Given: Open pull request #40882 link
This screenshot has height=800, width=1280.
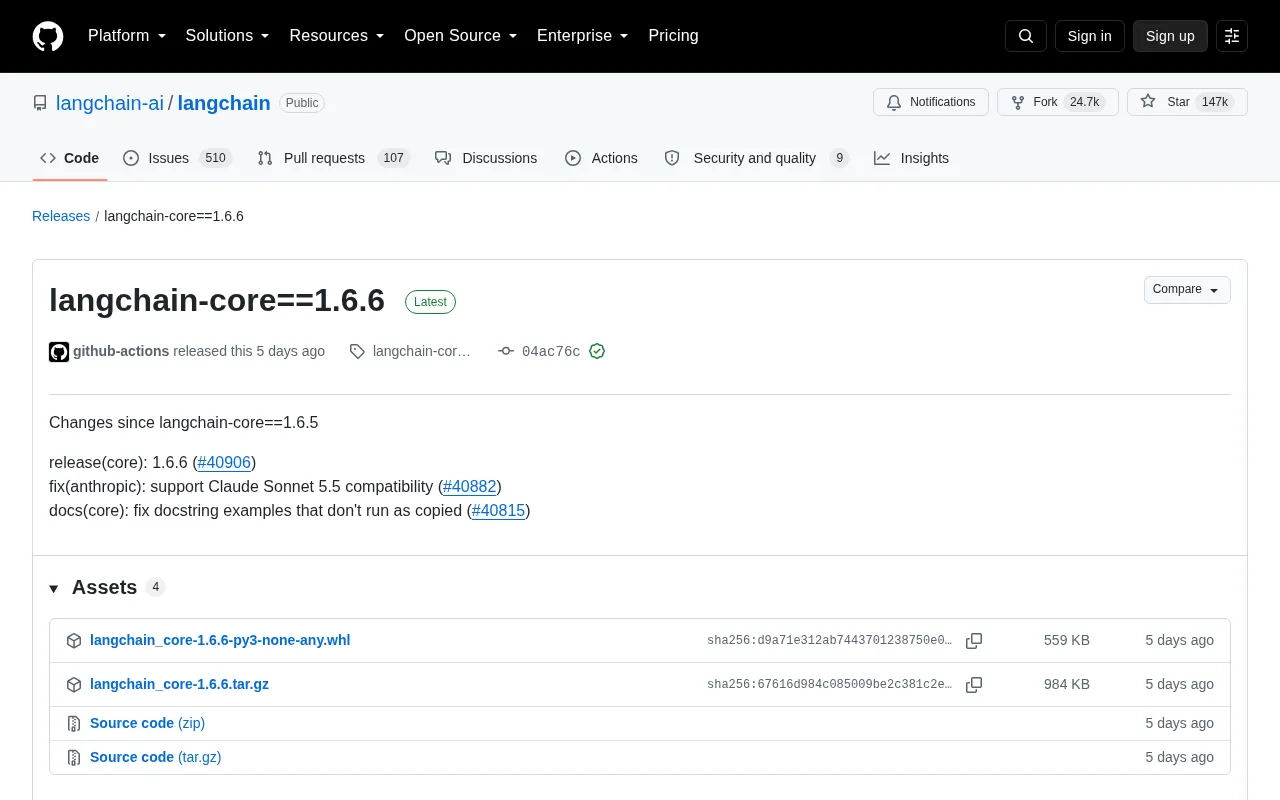Looking at the screenshot, I should 470,486.
